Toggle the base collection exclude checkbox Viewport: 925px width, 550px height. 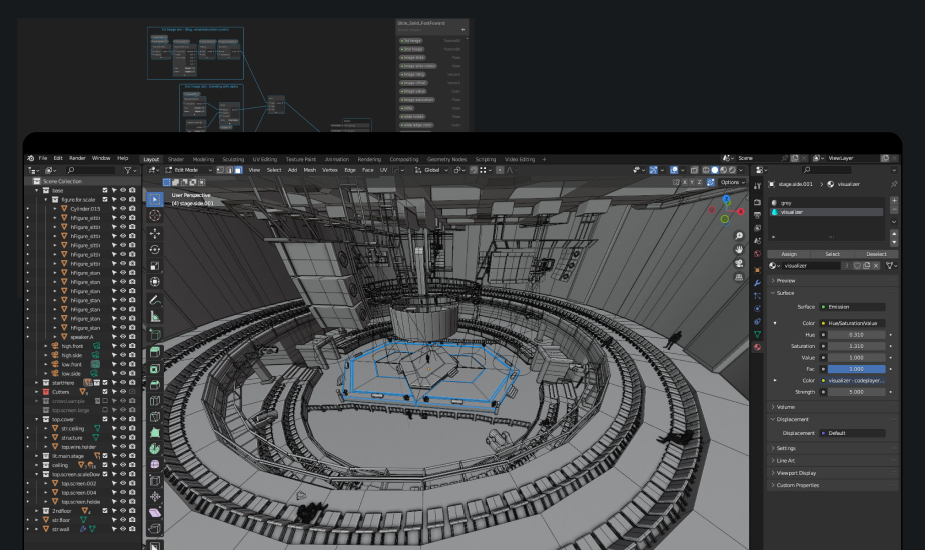(103, 190)
